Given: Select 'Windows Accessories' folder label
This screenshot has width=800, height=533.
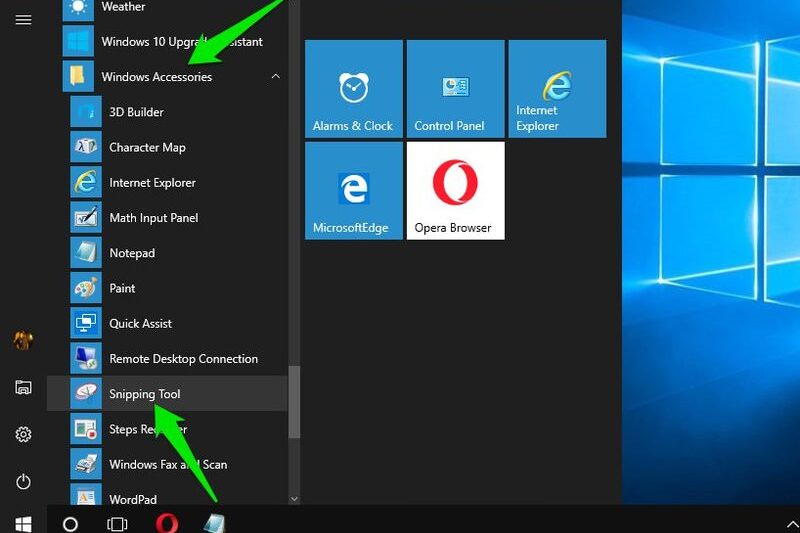Looking at the screenshot, I should 157,77.
